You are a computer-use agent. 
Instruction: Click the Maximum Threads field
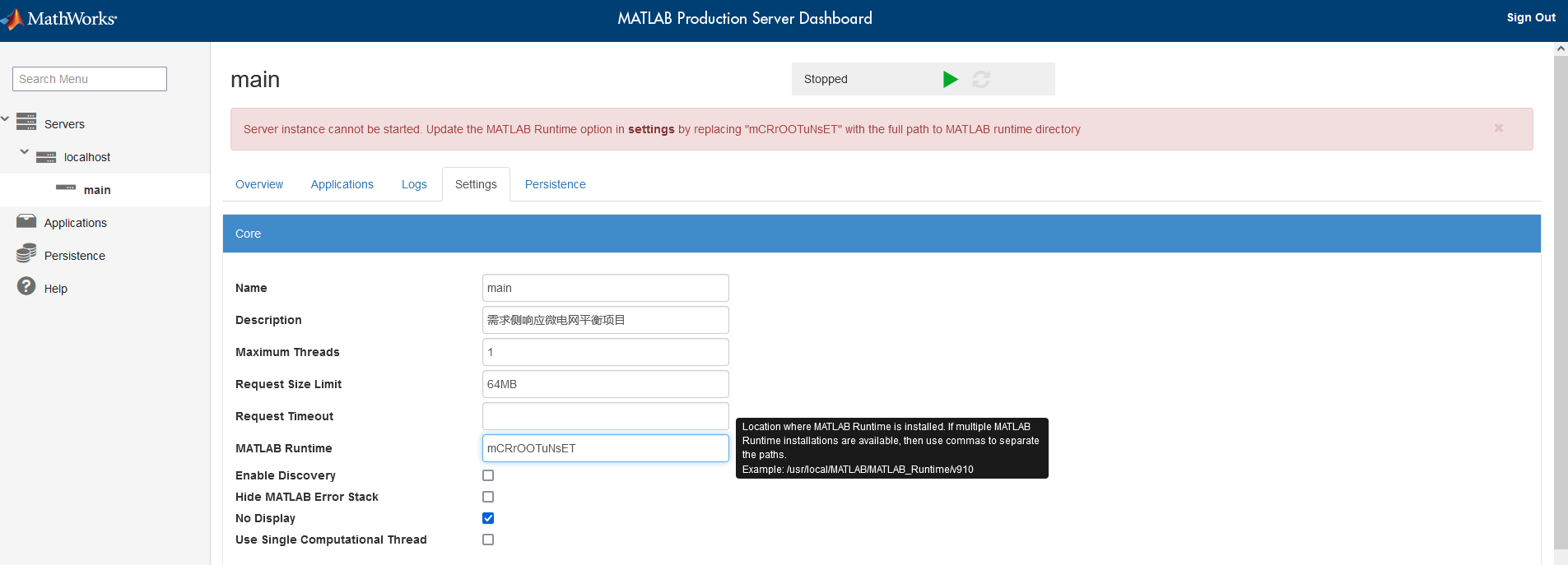(x=606, y=352)
